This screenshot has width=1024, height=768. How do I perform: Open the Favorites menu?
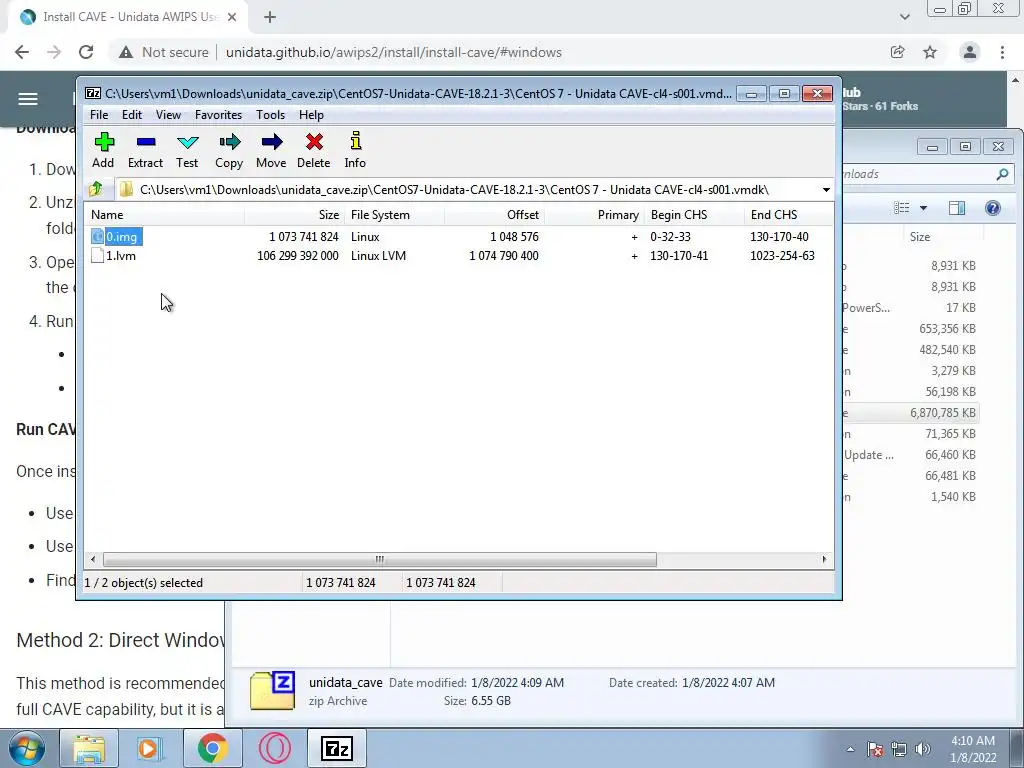point(218,115)
